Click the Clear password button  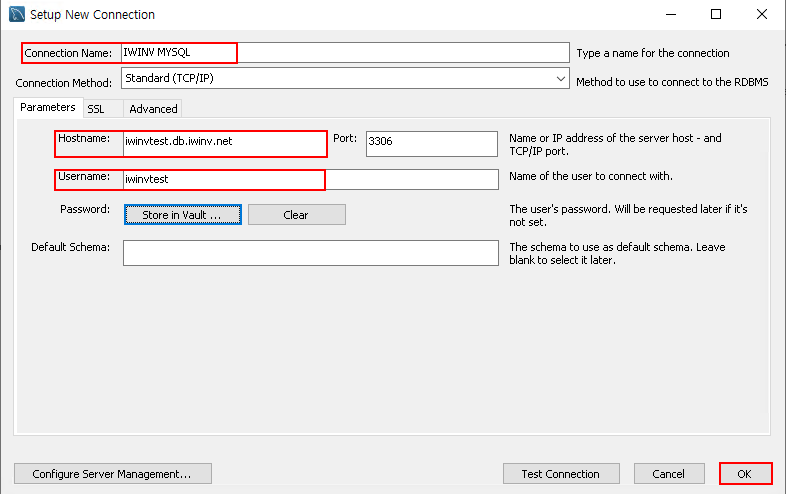(297, 215)
